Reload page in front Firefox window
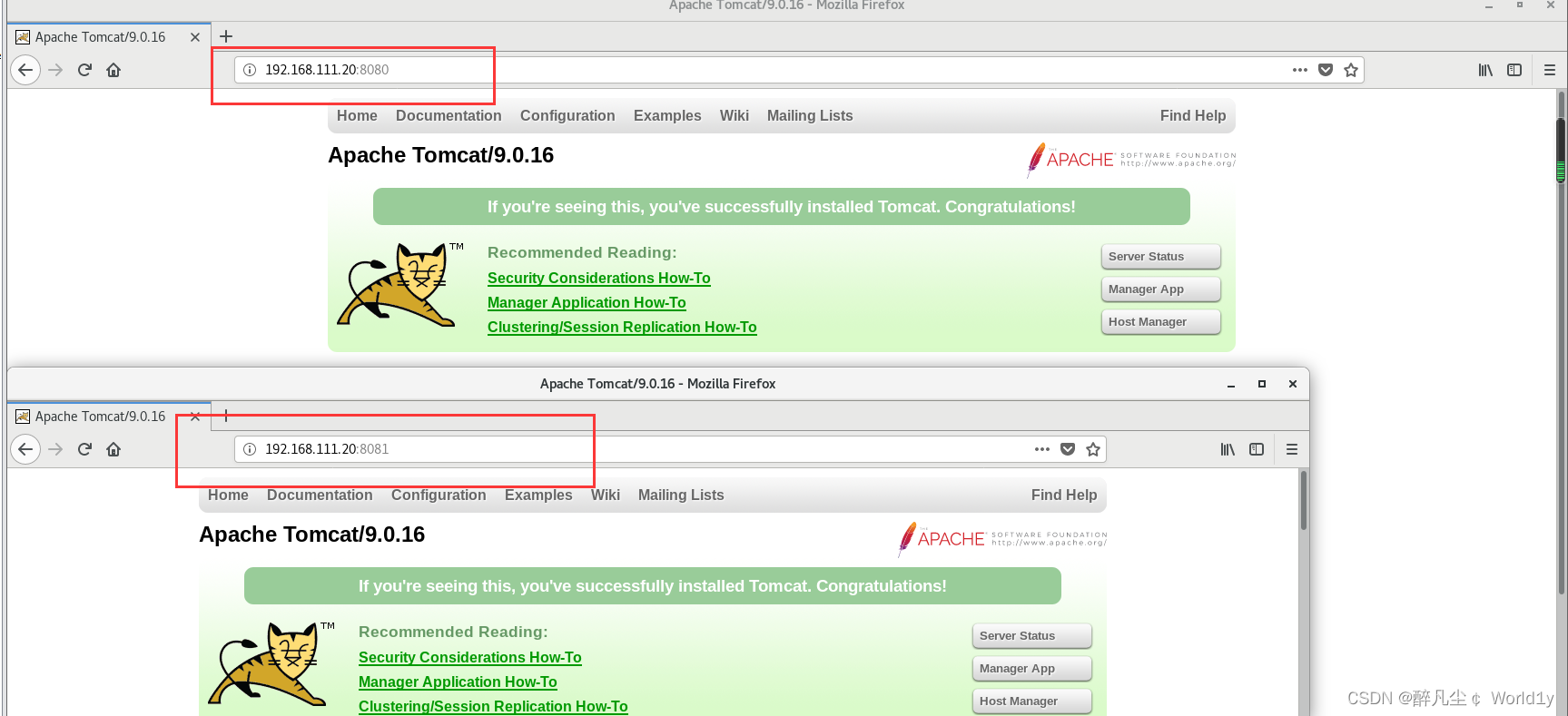1568x716 pixels. pyautogui.click(x=84, y=449)
